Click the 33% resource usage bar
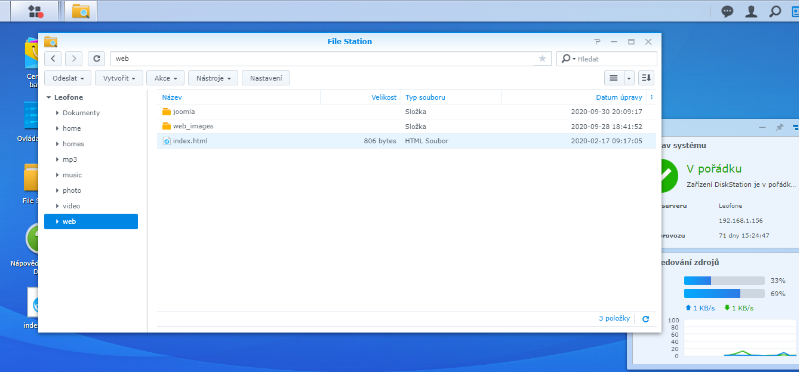 click(724, 281)
